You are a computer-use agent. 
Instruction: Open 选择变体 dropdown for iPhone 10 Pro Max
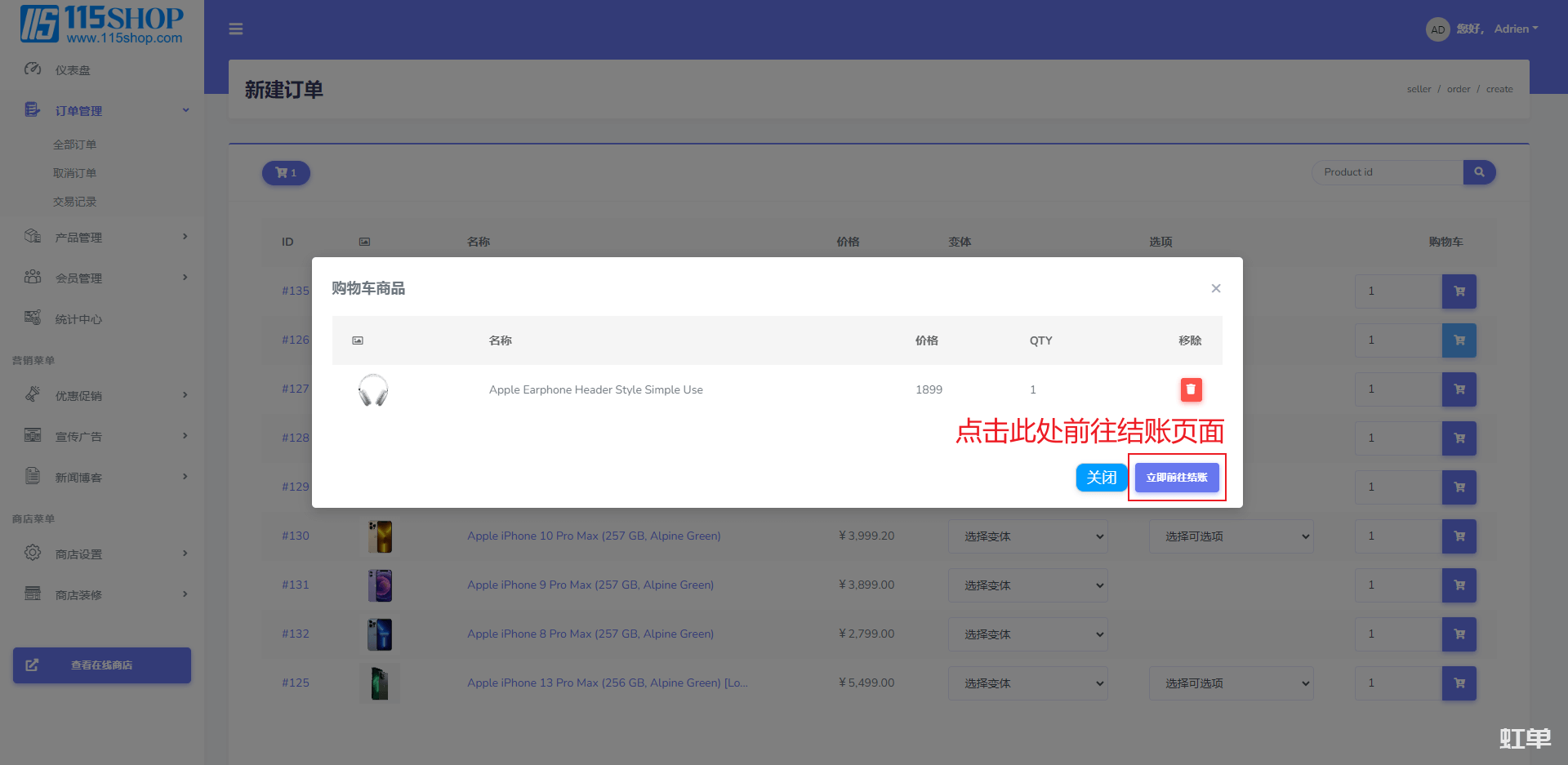pyautogui.click(x=1027, y=536)
